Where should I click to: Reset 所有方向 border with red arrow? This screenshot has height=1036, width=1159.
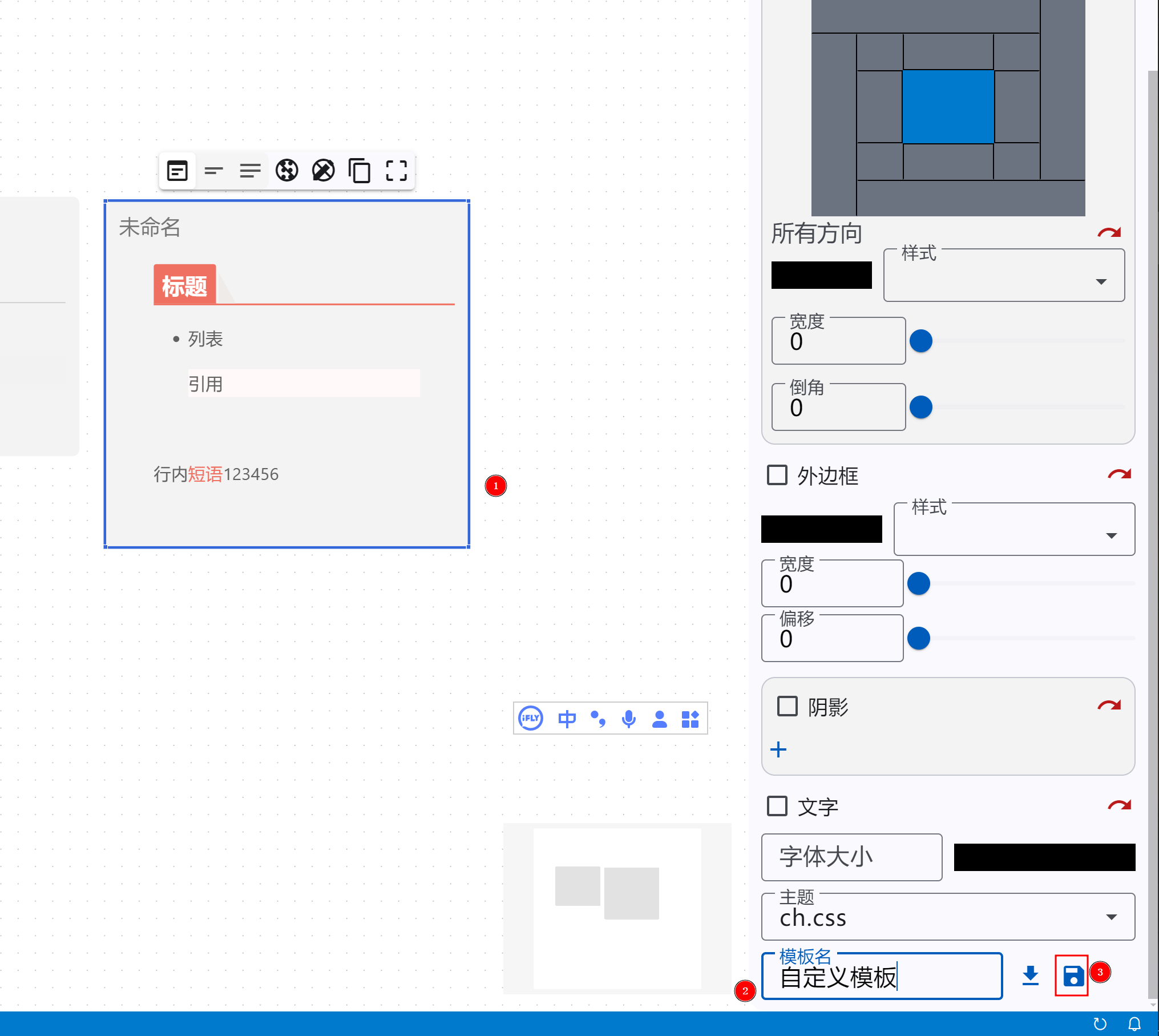point(1109,232)
